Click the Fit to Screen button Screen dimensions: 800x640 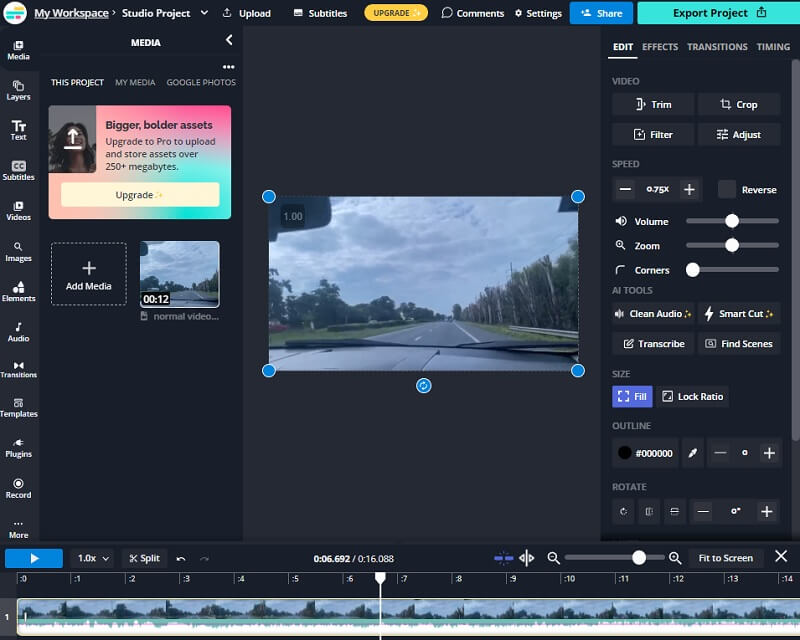pyautogui.click(x=725, y=558)
